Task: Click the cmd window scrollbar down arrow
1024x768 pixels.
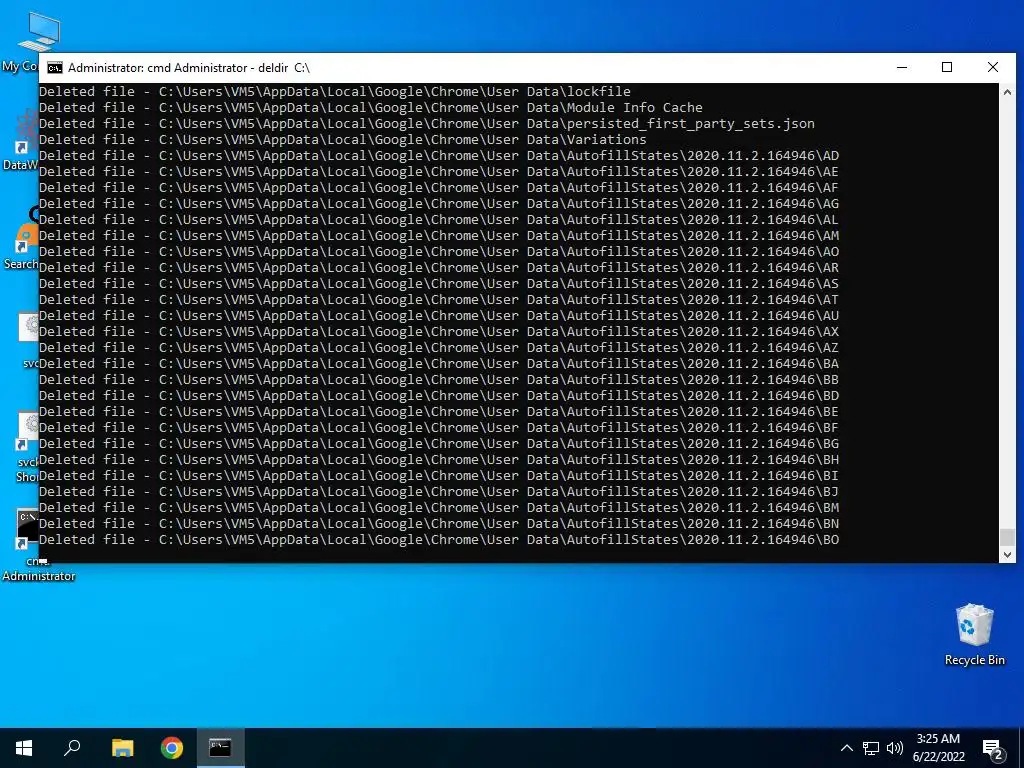Action: [1007, 554]
